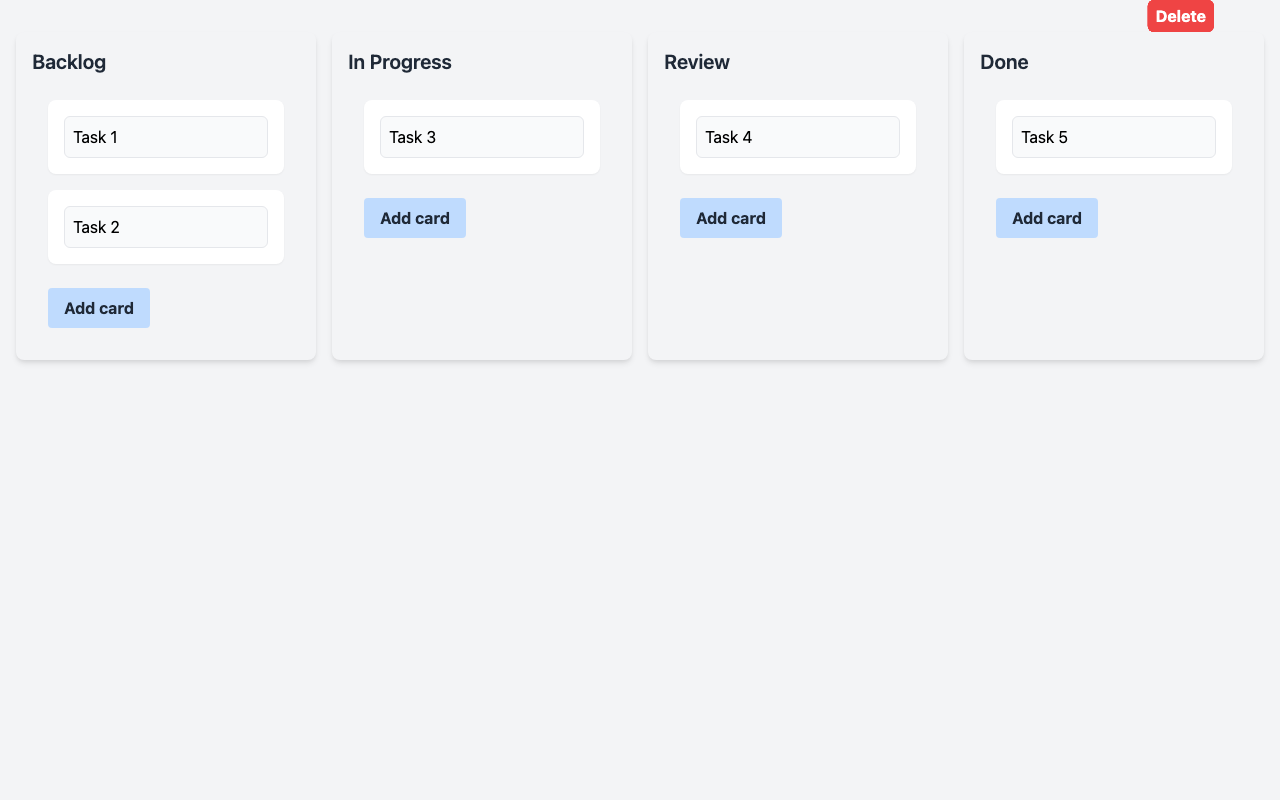The image size is (1280, 800).
Task: Click the Backlog column header
Action: pyautogui.click(x=69, y=62)
